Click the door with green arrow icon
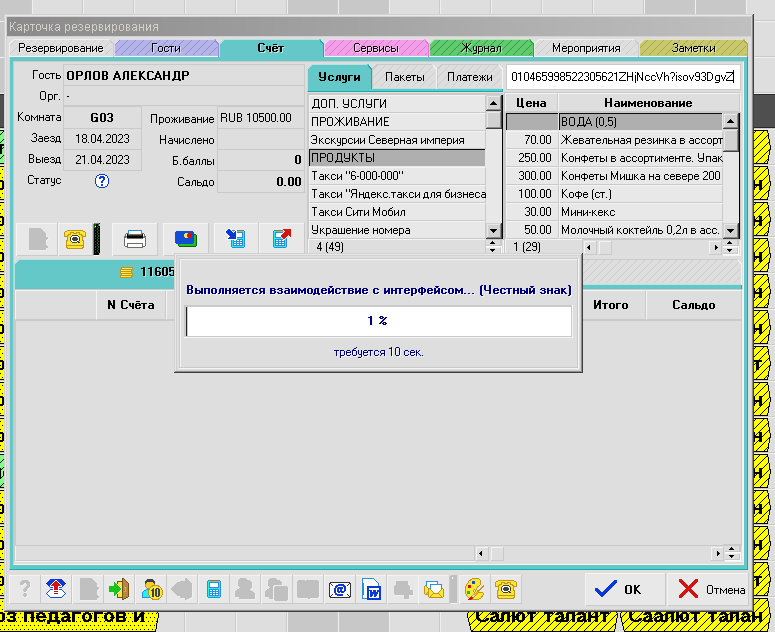Image resolution: width=775 pixels, height=632 pixels. coord(120,589)
